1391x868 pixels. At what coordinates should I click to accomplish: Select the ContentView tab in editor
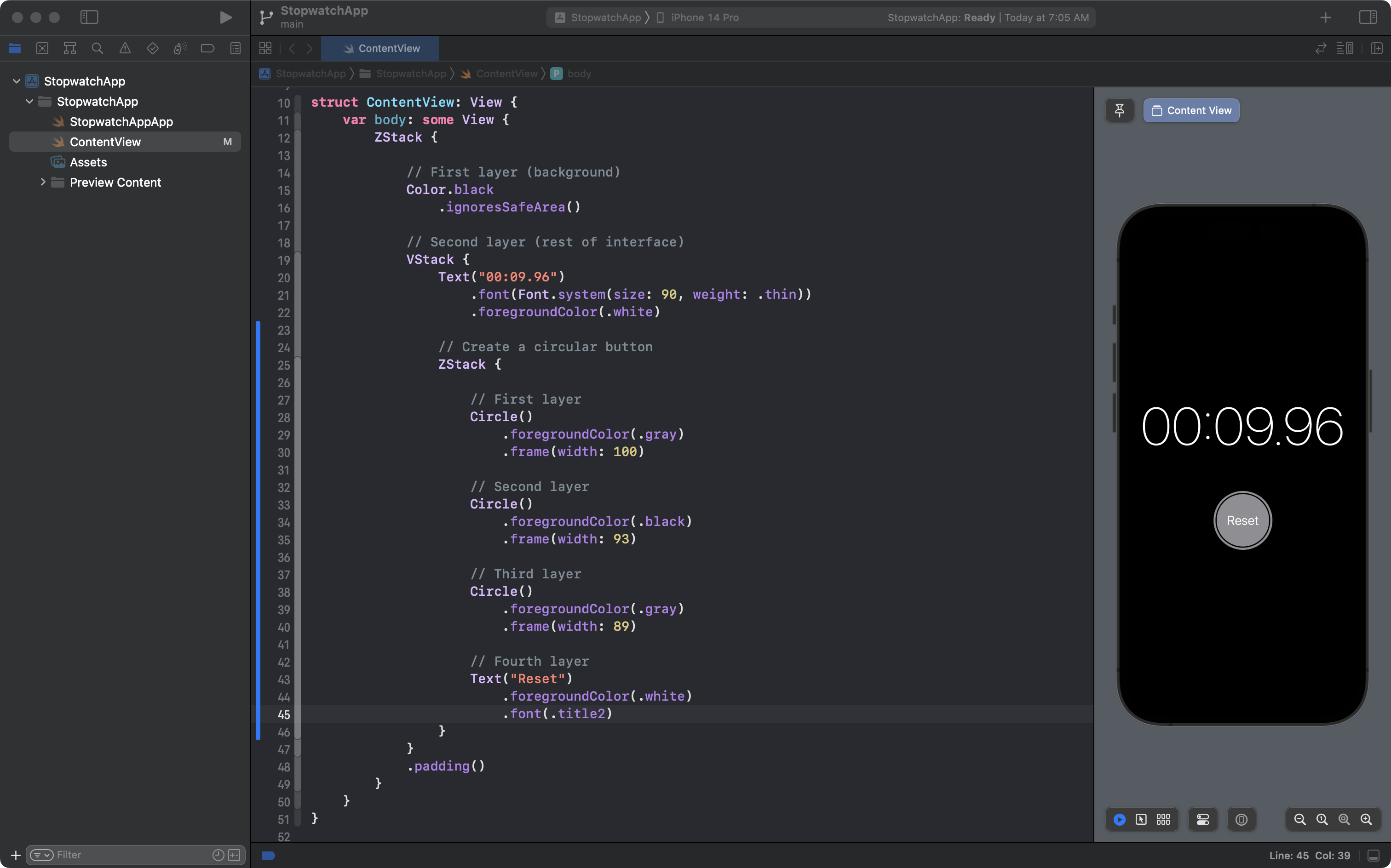click(389, 48)
